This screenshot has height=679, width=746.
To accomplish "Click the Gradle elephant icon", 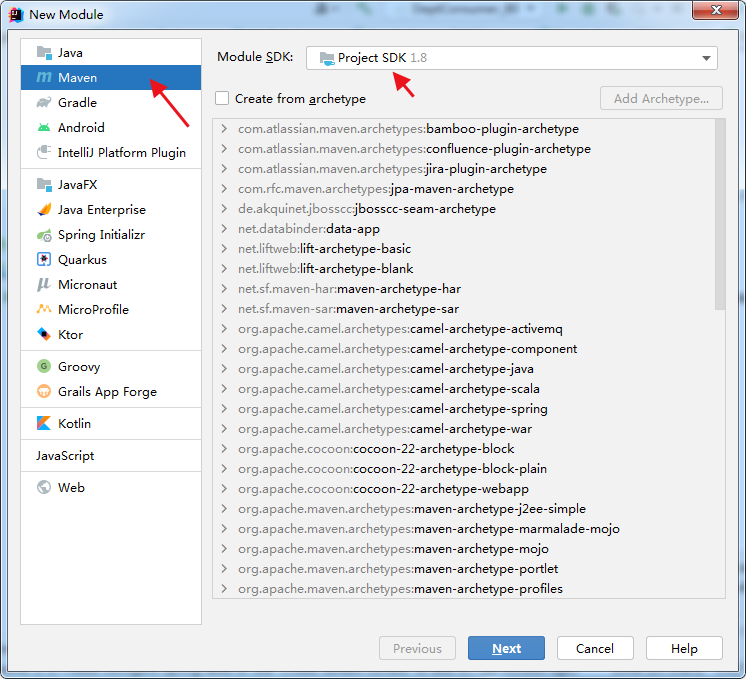I will (44, 103).
